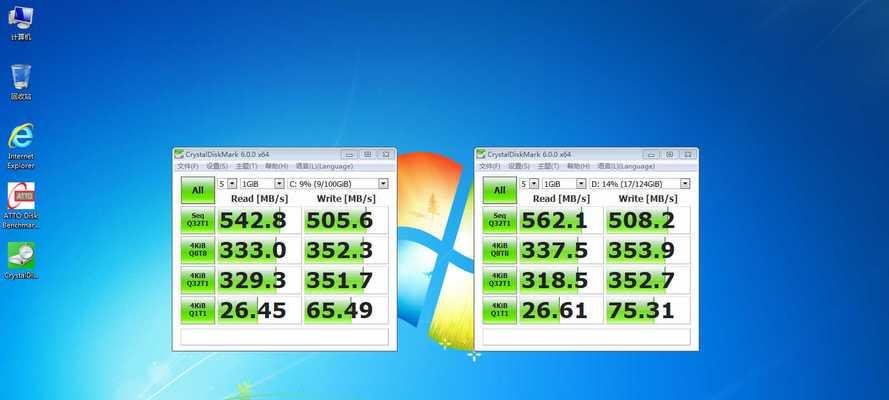This screenshot has height=400, width=889.
Task: Open 帮助(H) menu in the C: drive window
Action: (x=277, y=167)
